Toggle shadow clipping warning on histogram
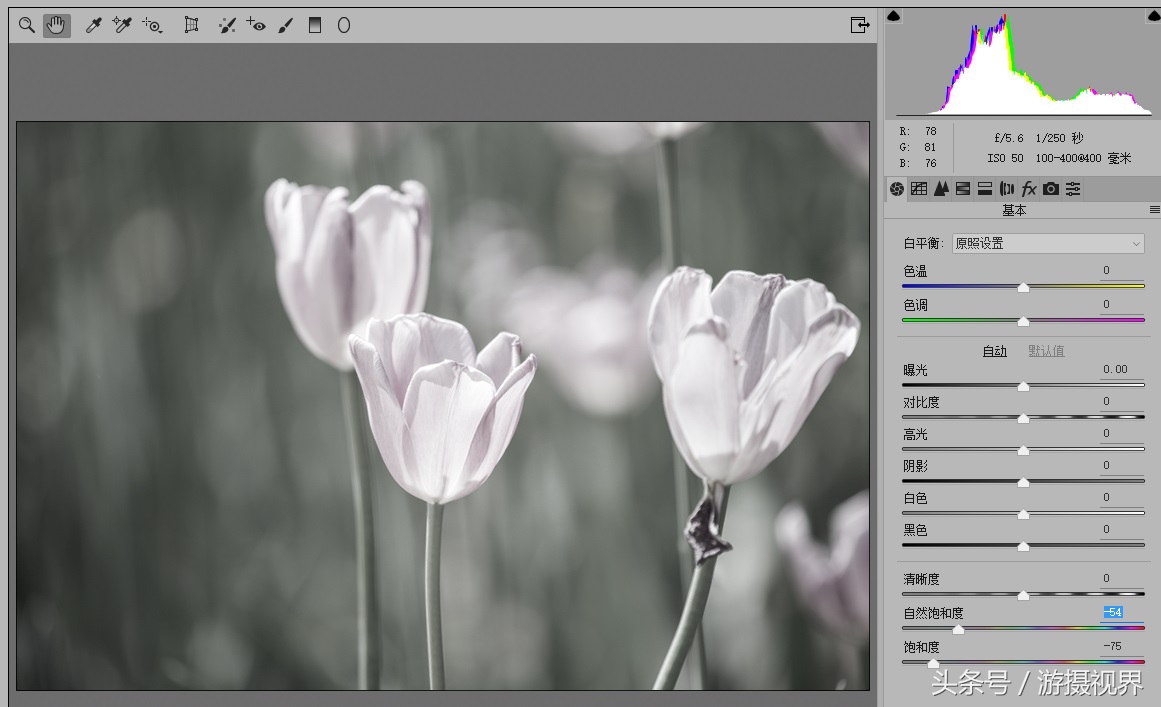 [894, 16]
